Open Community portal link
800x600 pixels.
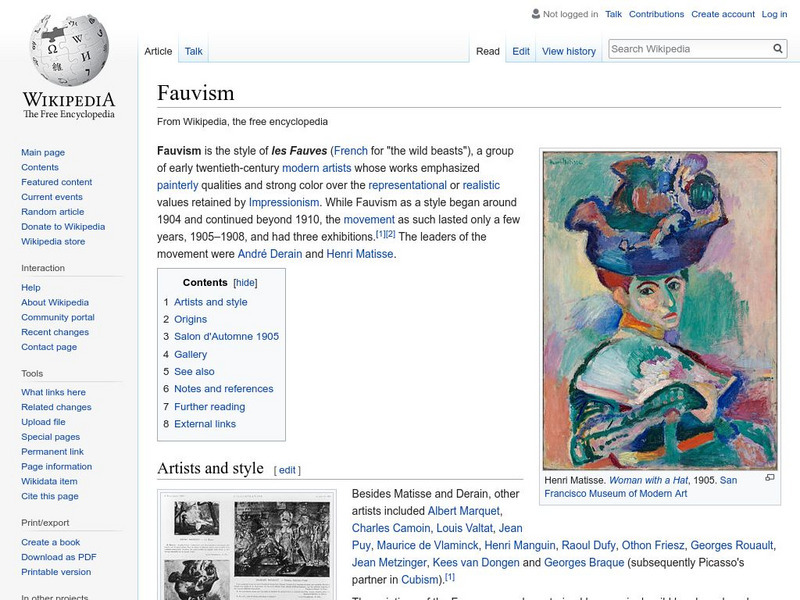tap(58, 317)
